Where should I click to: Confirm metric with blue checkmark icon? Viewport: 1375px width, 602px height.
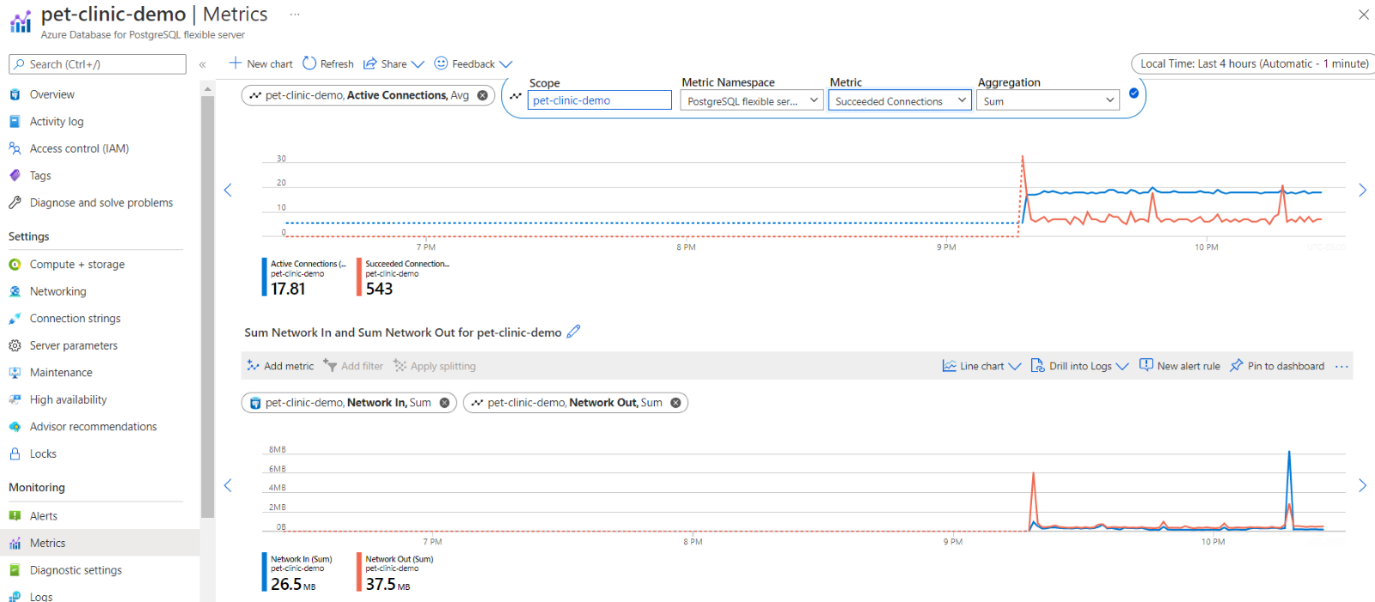tap(1134, 94)
